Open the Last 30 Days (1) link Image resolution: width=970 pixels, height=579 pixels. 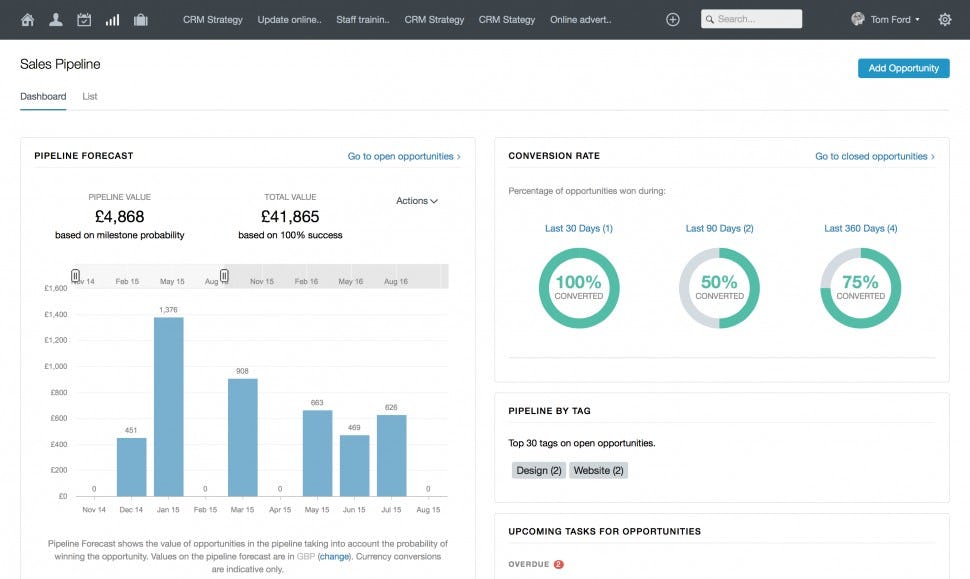tap(578, 228)
